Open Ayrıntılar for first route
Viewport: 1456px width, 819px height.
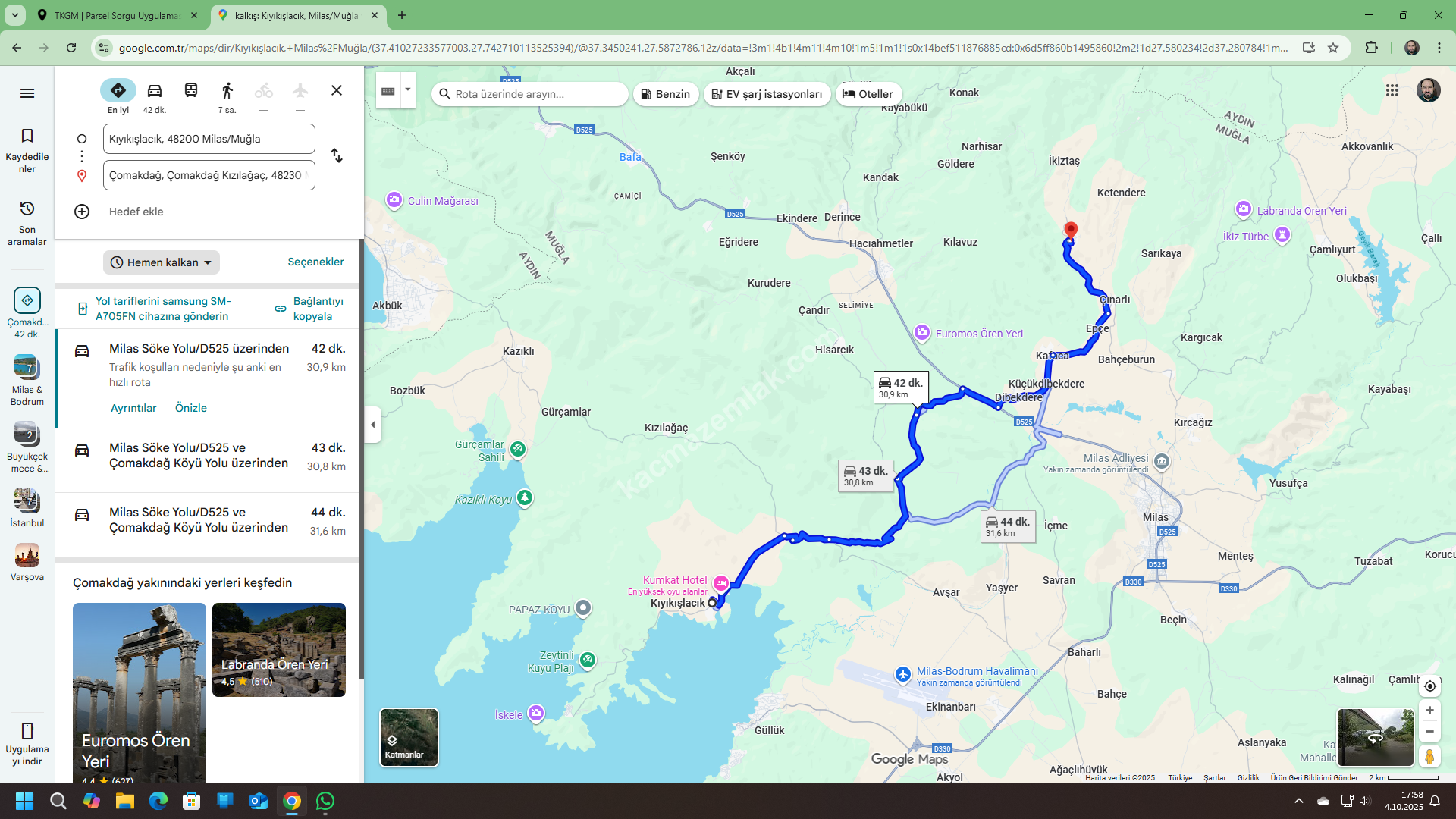(x=133, y=408)
